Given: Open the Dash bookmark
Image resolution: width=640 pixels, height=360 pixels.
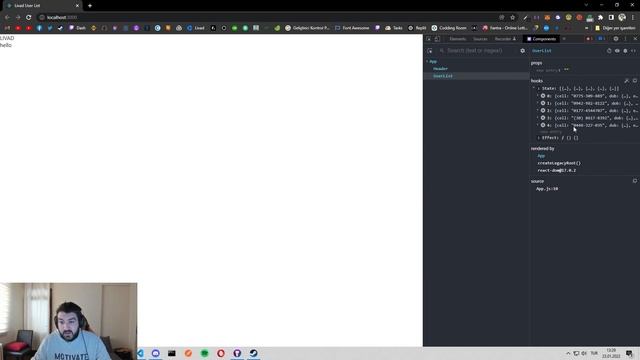Looking at the screenshot, I should [77, 28].
